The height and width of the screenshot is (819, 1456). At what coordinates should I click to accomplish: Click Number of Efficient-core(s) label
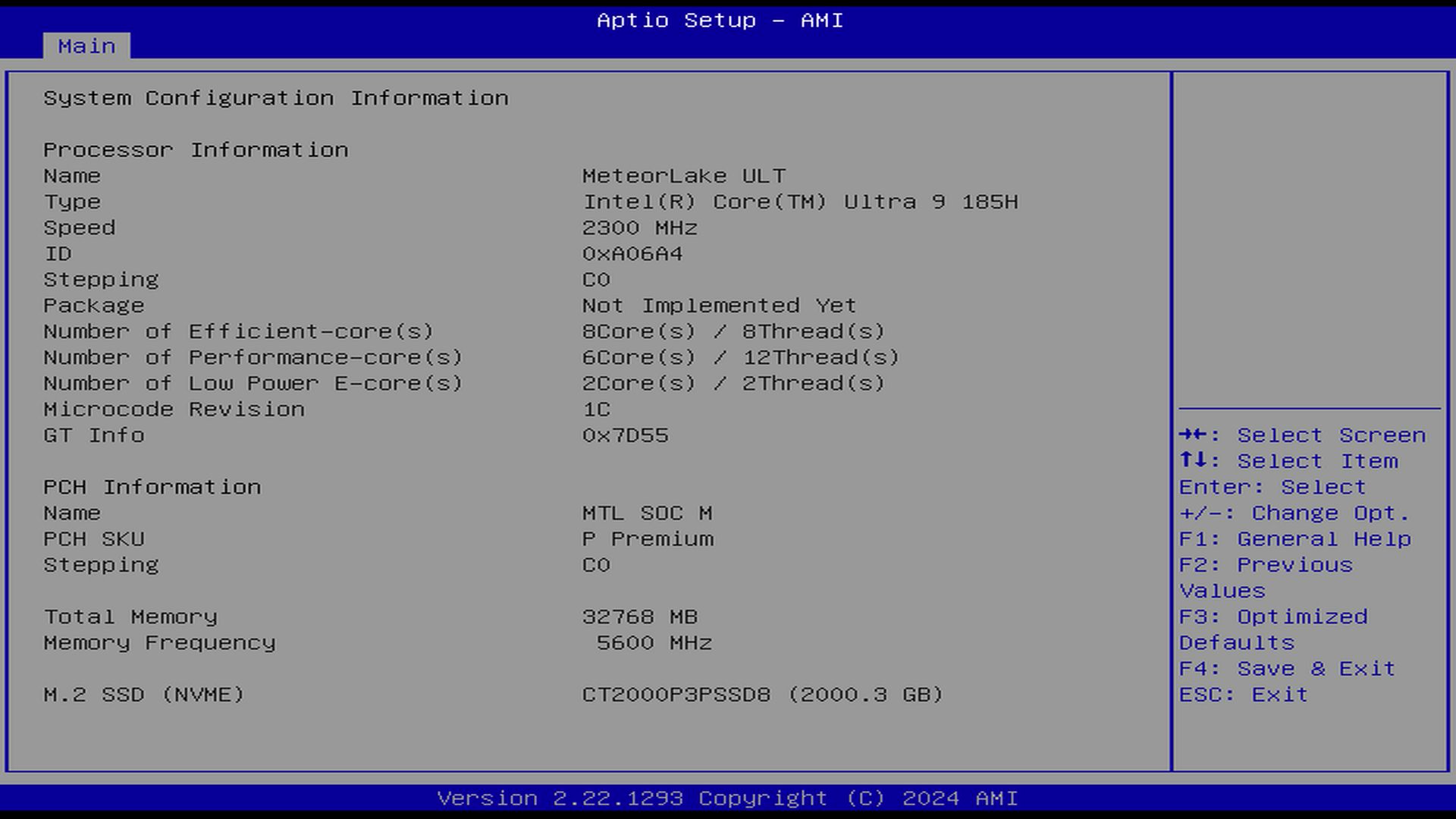(238, 332)
